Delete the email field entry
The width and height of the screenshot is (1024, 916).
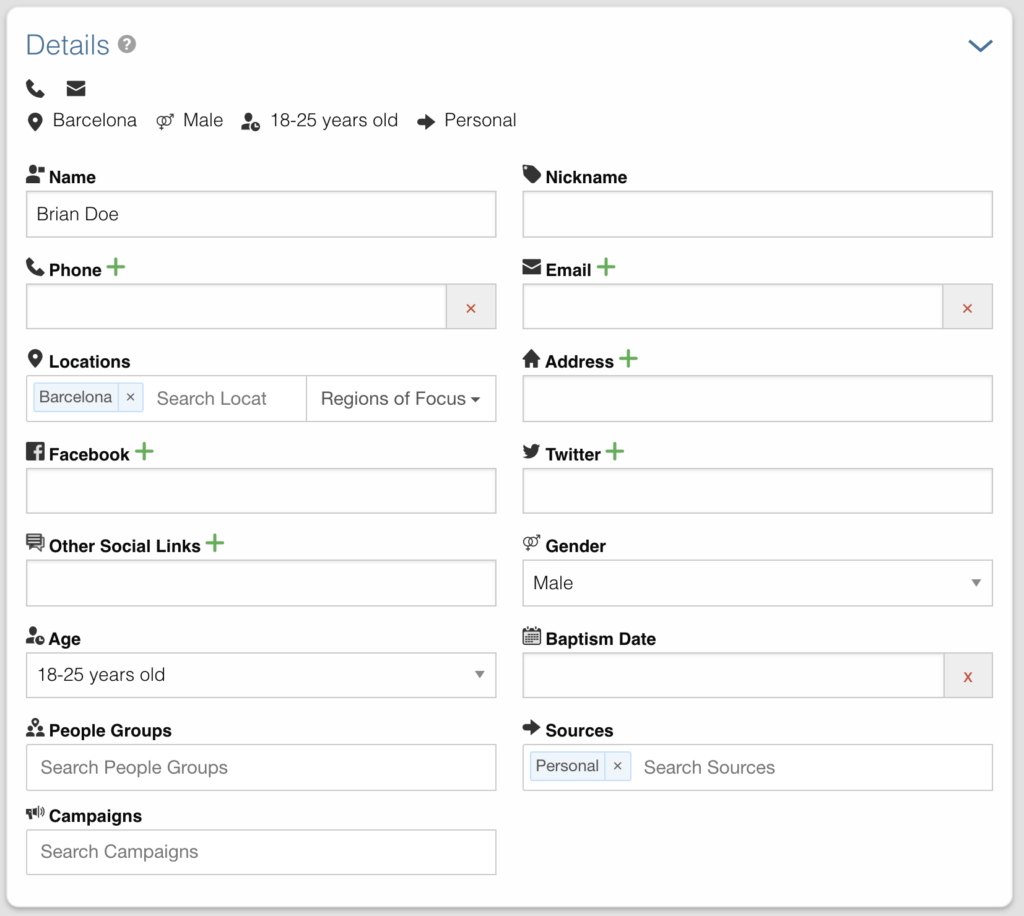coord(967,307)
